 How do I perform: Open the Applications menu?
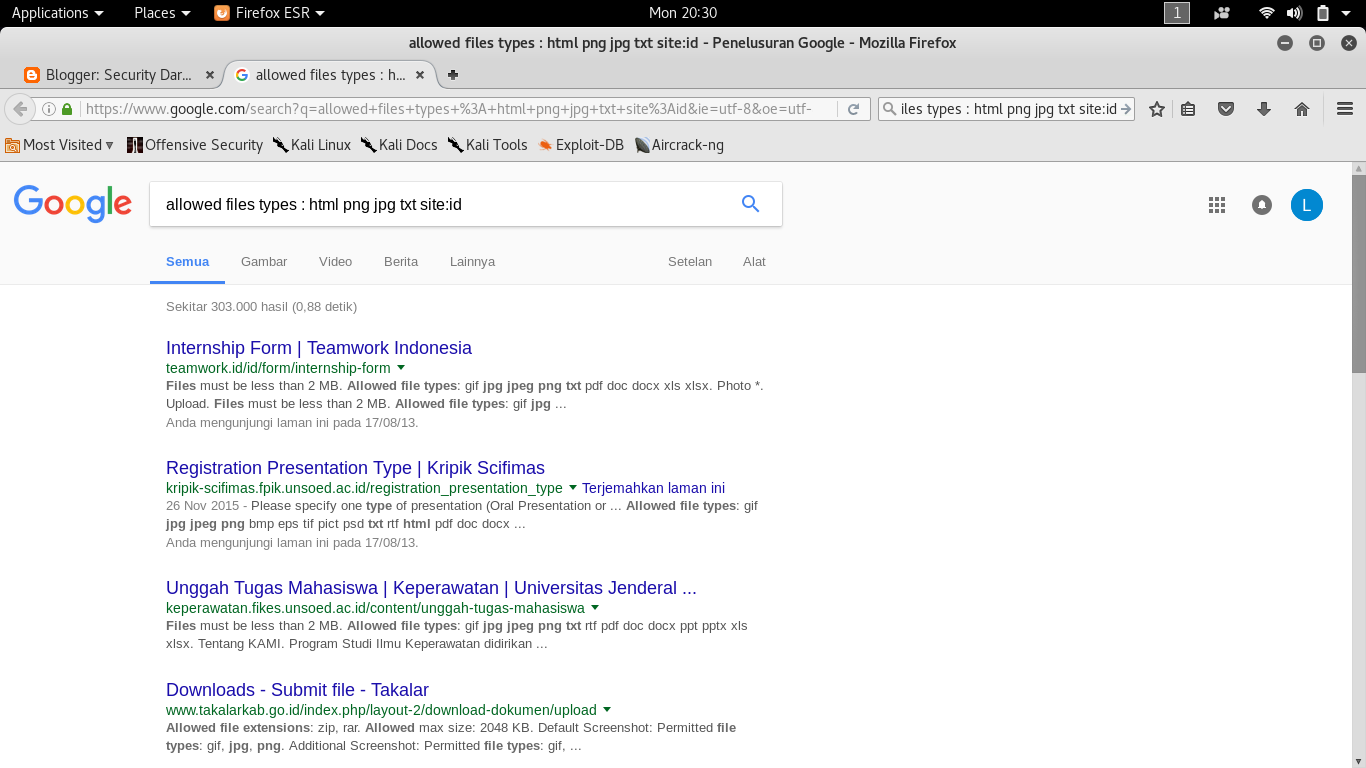point(56,13)
